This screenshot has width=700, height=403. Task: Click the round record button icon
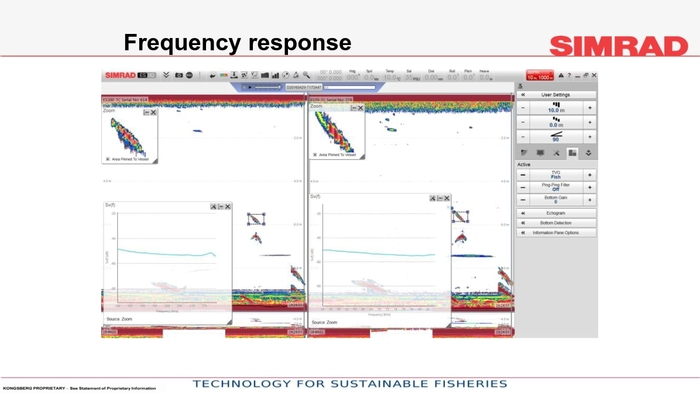click(x=189, y=75)
